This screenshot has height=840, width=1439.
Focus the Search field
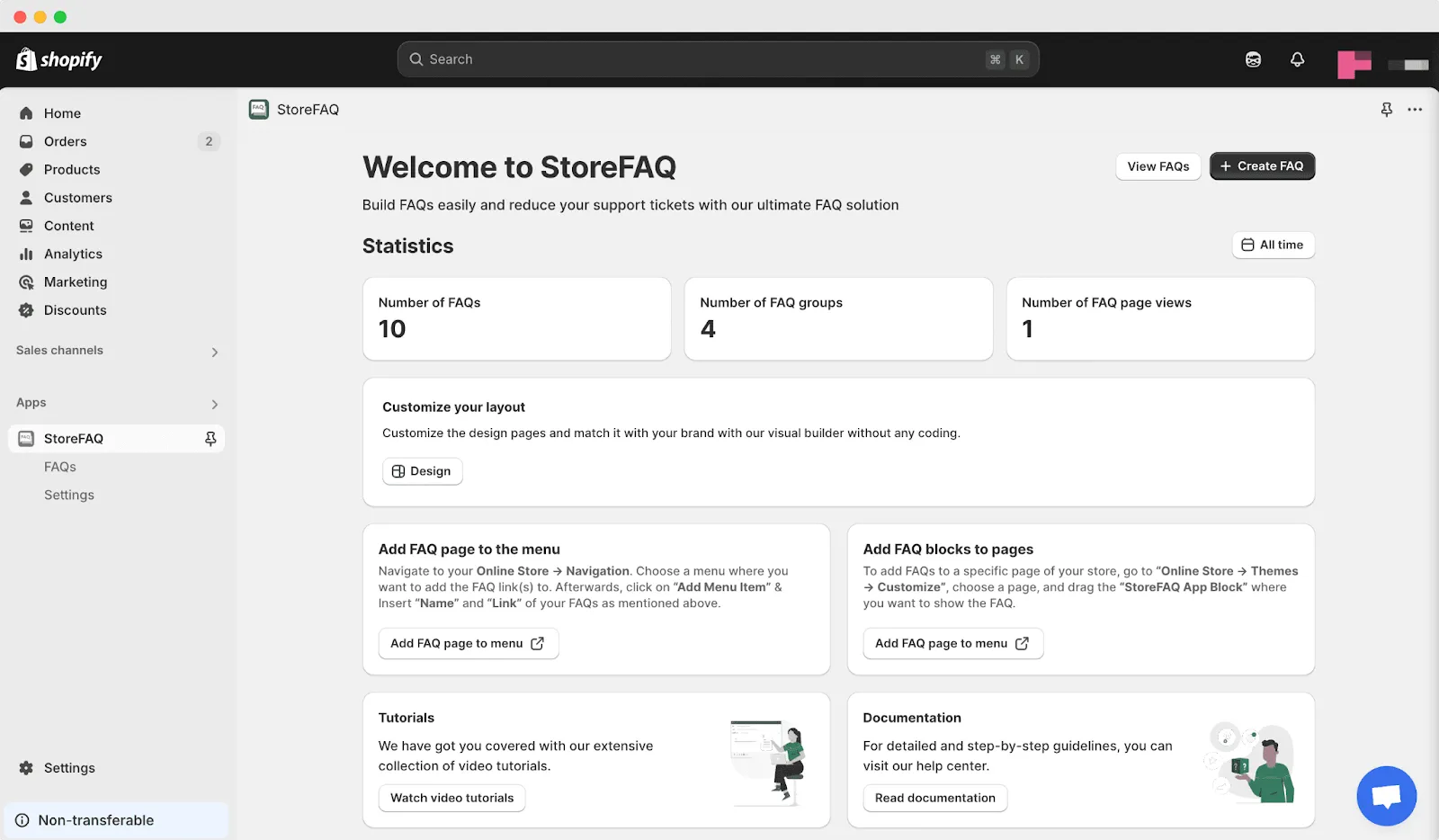point(718,59)
